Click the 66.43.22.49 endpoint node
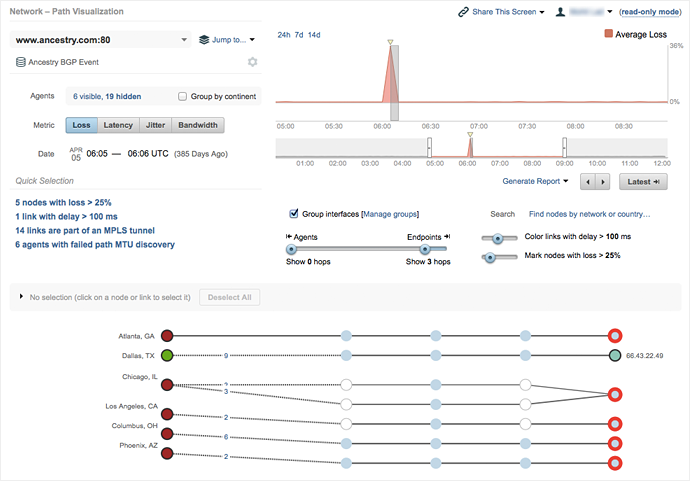The image size is (690, 481). pos(615,355)
